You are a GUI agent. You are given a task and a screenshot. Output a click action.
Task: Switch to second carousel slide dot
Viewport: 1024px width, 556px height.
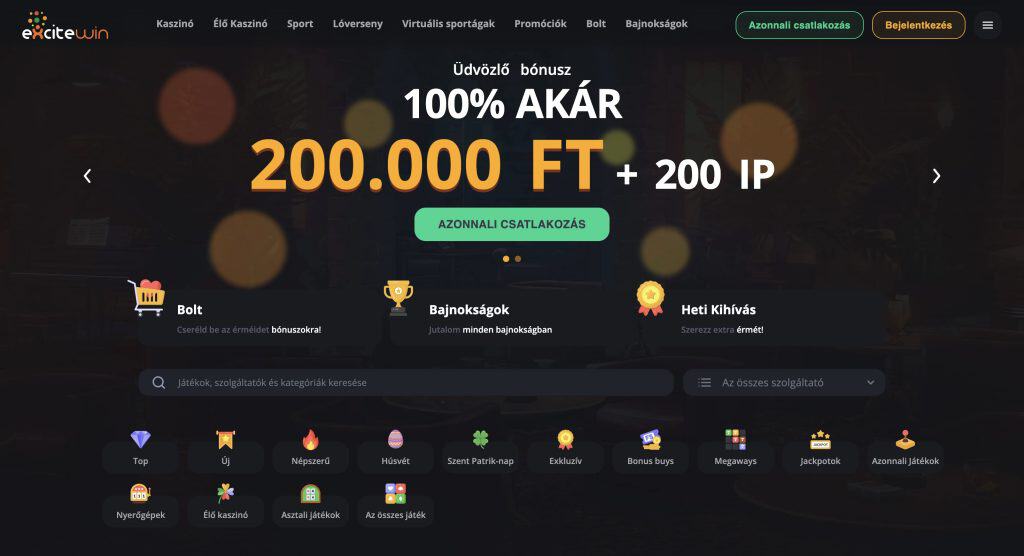click(518, 259)
